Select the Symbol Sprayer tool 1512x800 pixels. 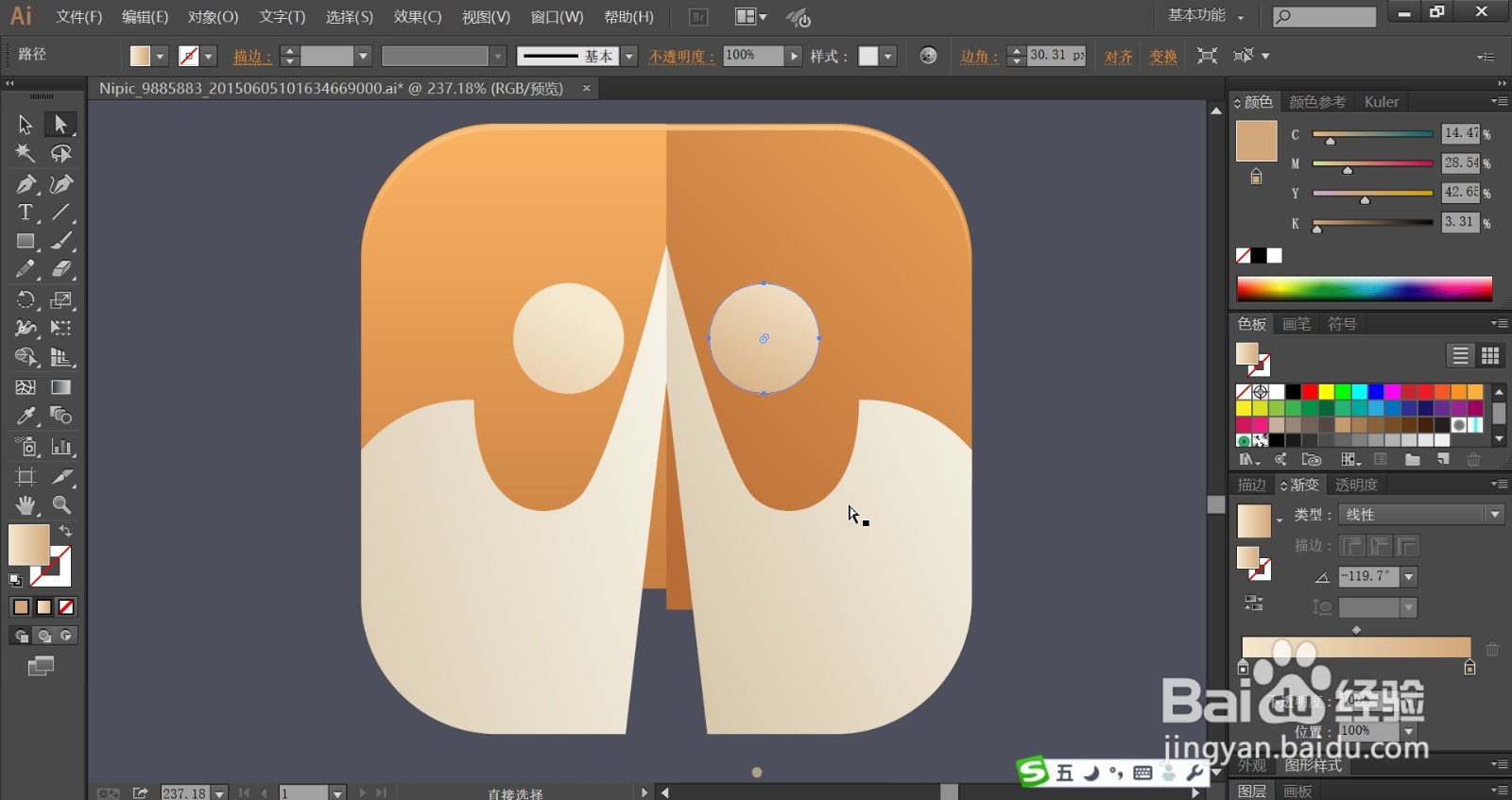(26, 447)
